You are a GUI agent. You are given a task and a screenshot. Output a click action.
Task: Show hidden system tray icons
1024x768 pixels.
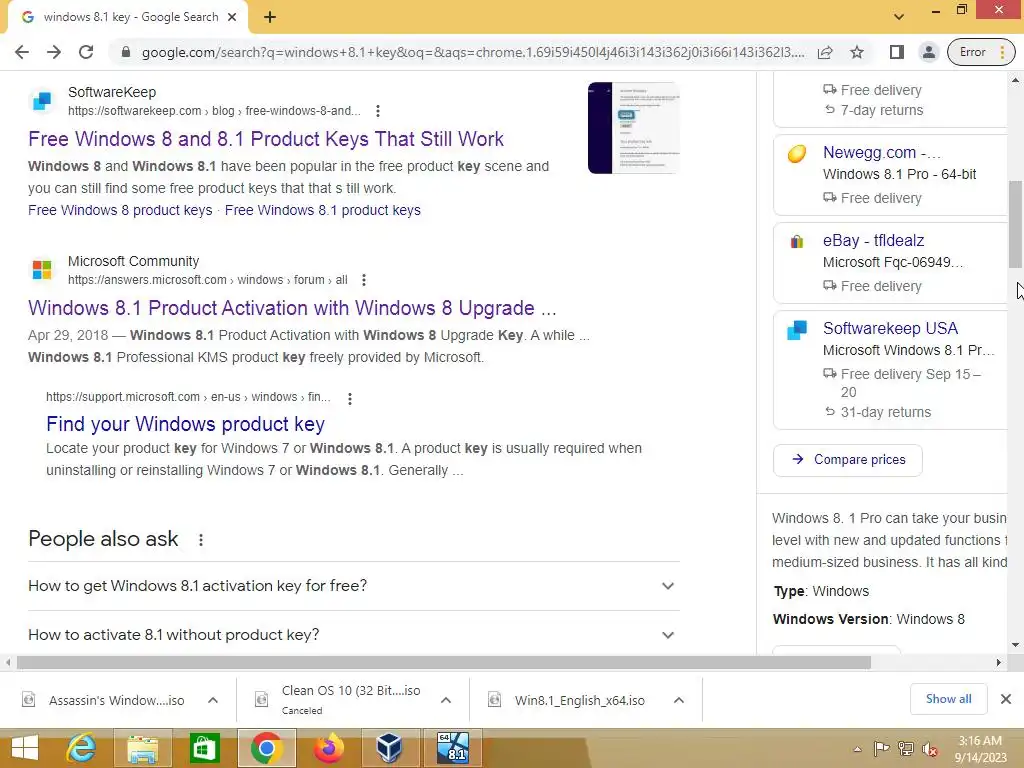point(857,750)
